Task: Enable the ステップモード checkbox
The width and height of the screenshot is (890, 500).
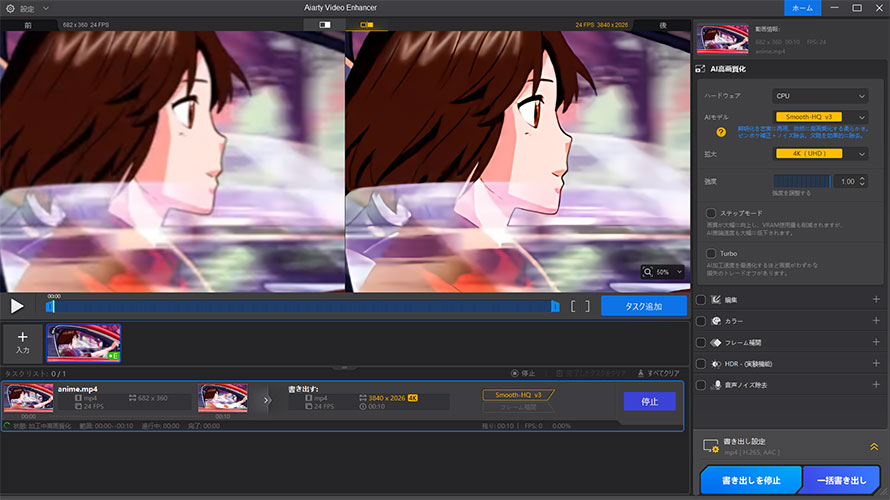Action: [x=711, y=213]
